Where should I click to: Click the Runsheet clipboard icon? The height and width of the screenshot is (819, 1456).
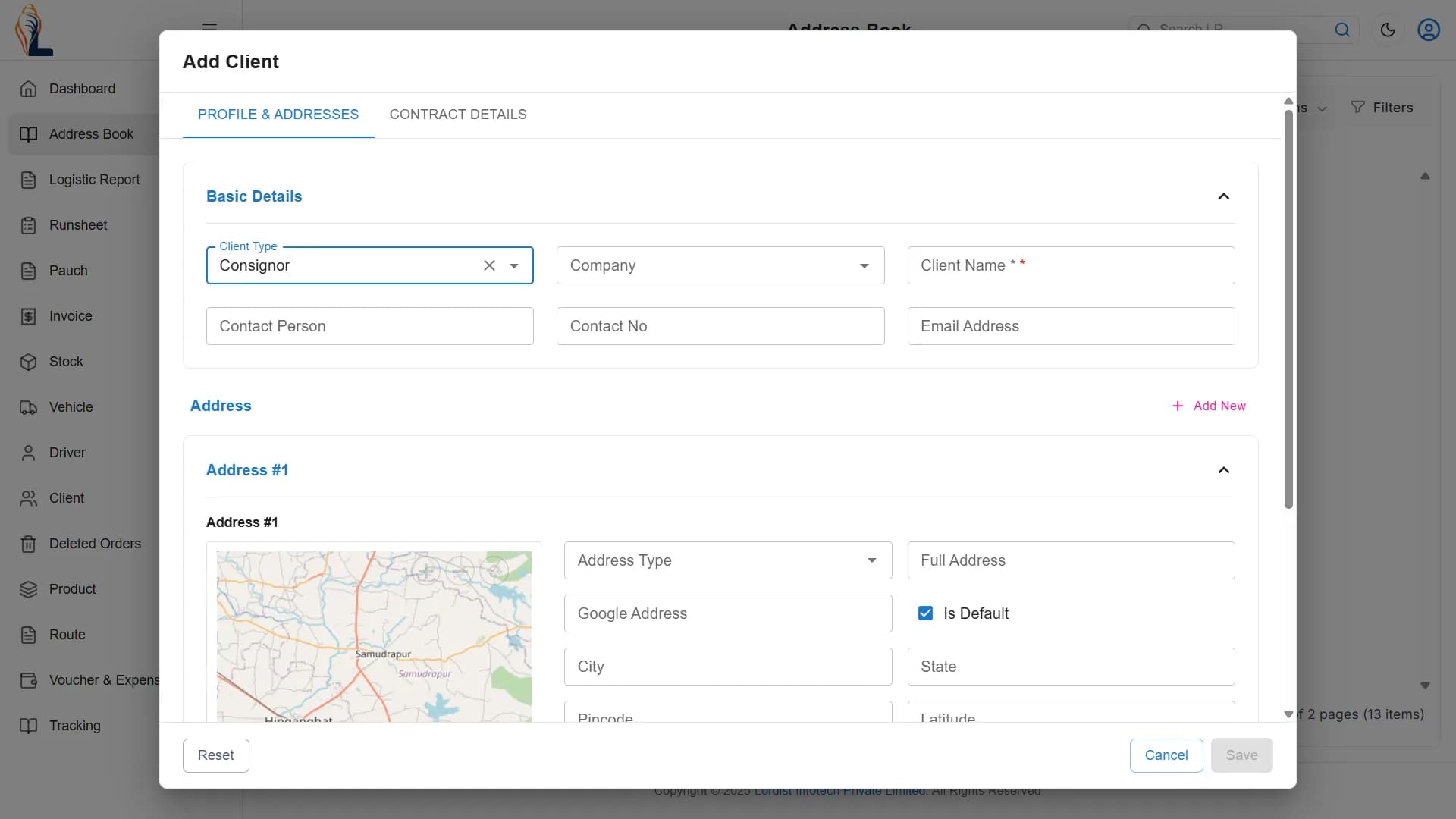[28, 225]
